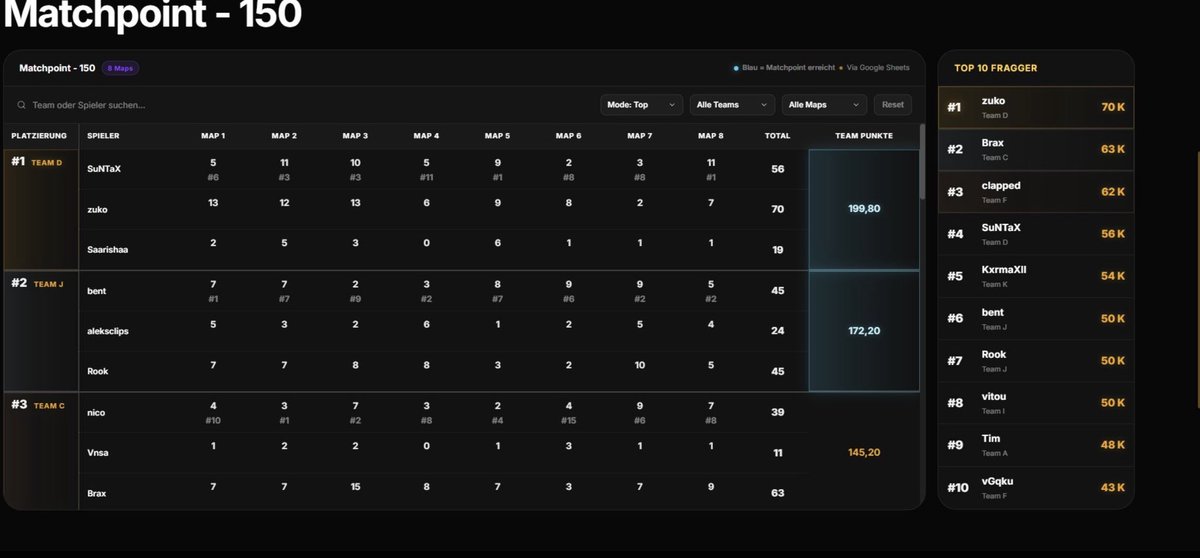Click nico's total of 39

(x=778, y=412)
